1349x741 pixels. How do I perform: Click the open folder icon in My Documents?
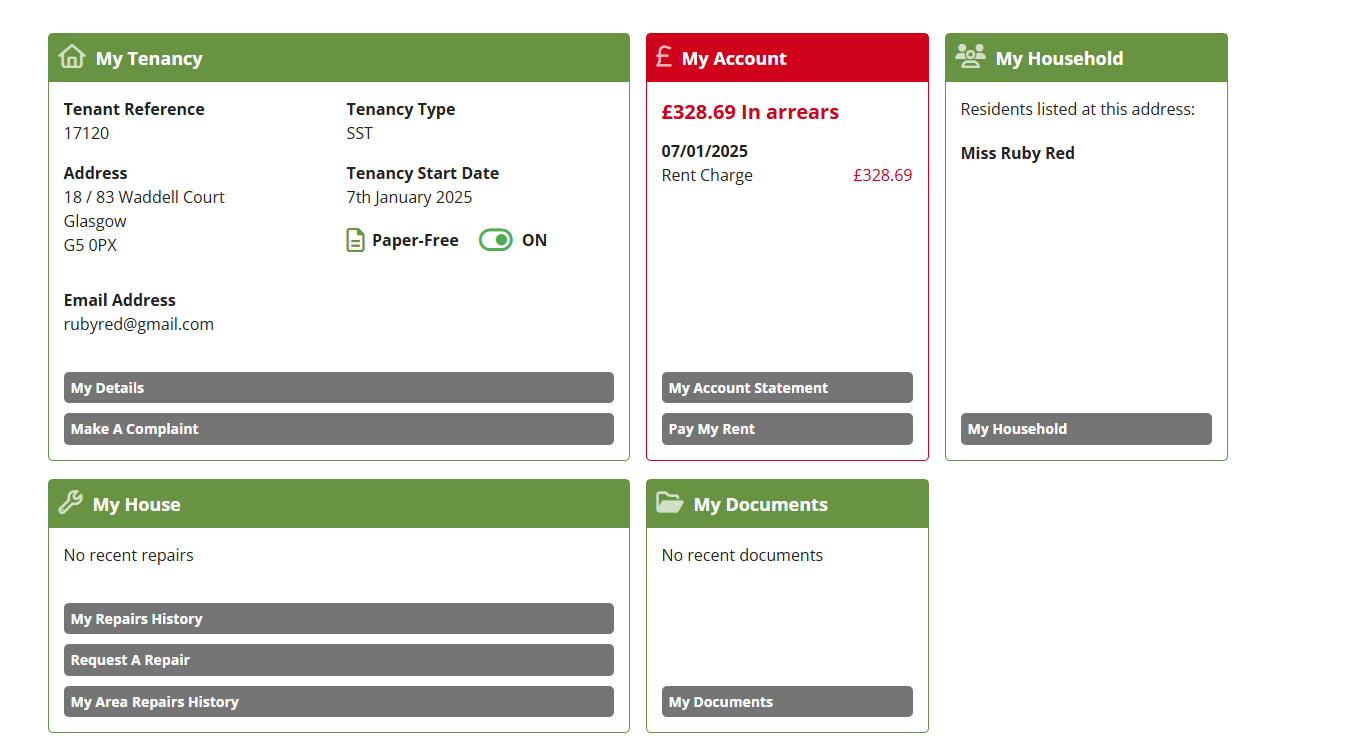pos(669,503)
